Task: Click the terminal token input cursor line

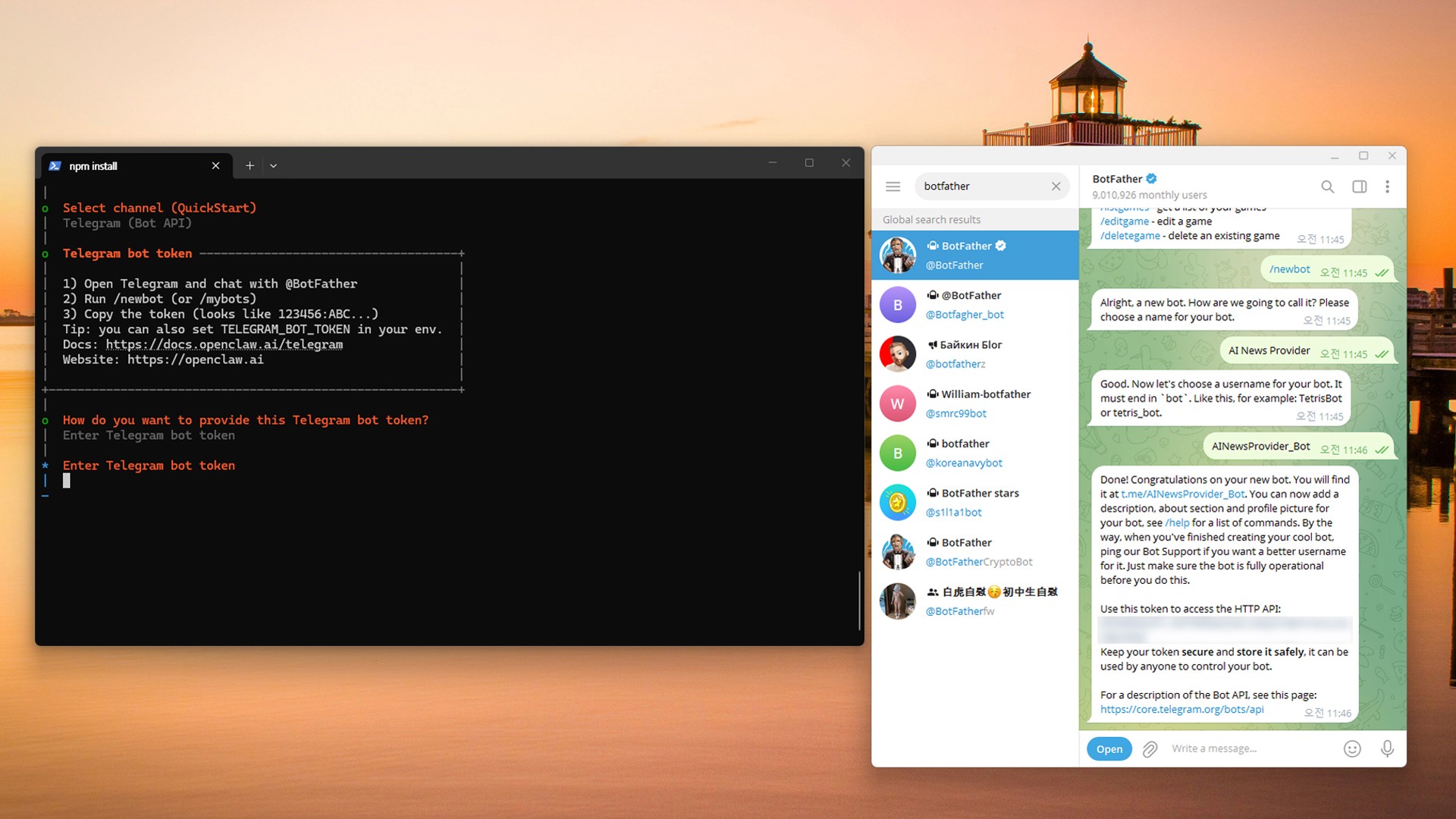Action: click(67, 481)
